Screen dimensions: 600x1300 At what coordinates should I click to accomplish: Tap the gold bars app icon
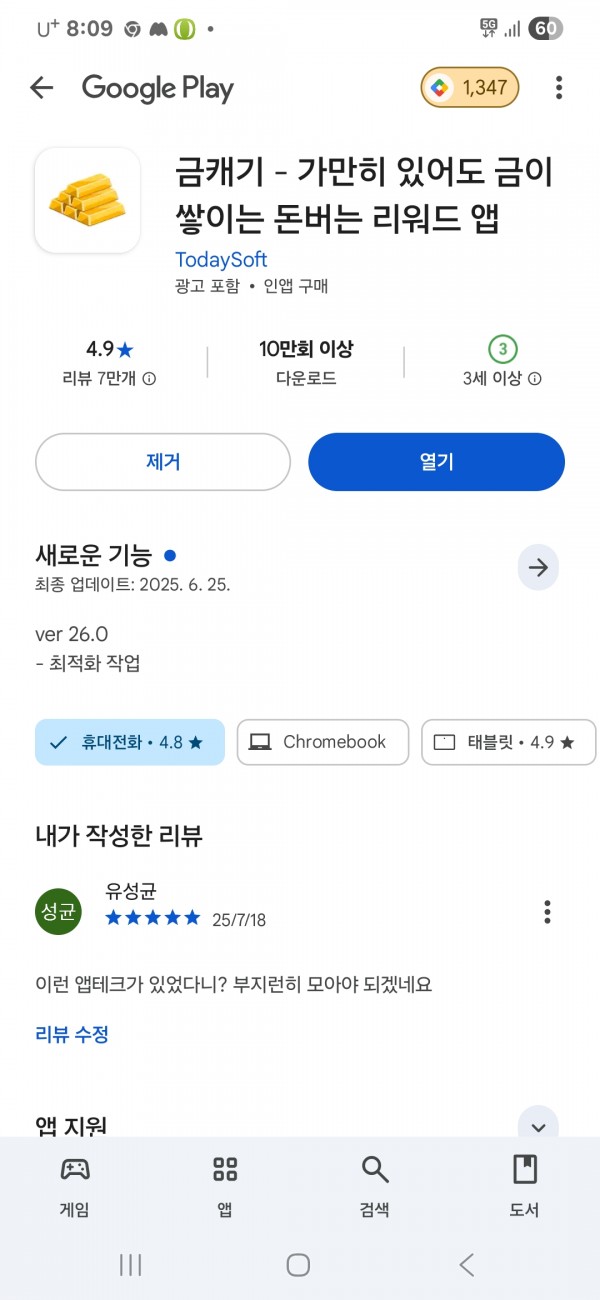click(87, 200)
